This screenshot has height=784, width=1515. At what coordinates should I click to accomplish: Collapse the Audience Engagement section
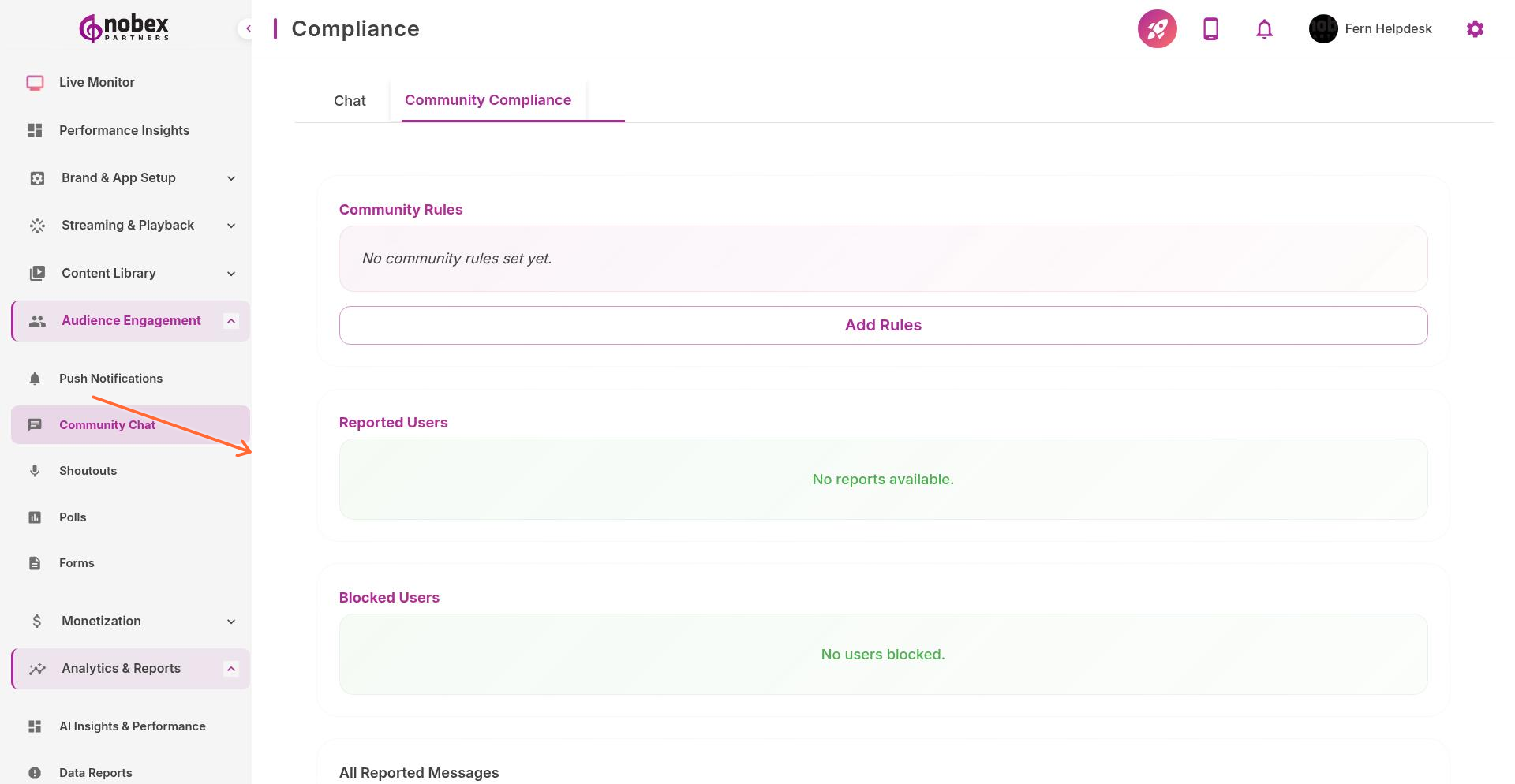[x=230, y=320]
